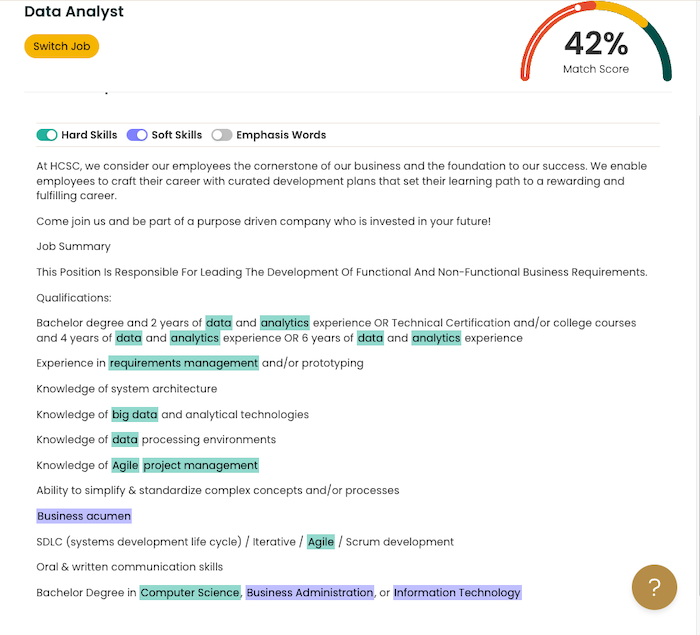Click the 'Qualifications:' heading text
700x635 pixels.
pyautogui.click(x=74, y=298)
